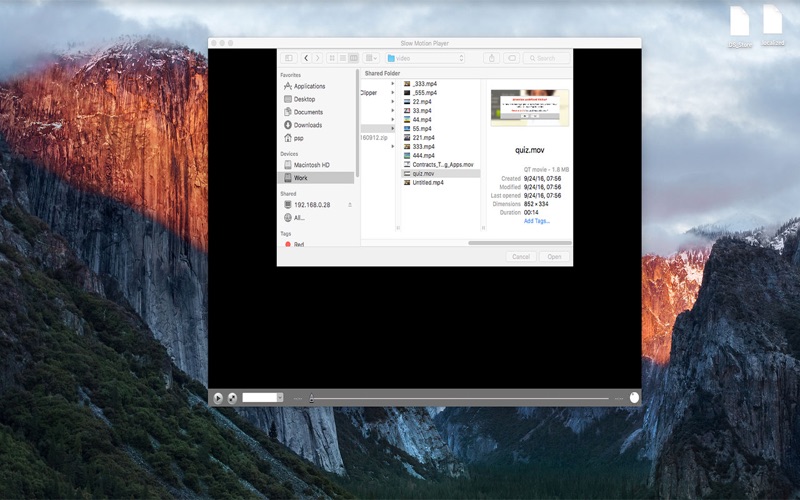This screenshot has height=500, width=800.
Task: Click the fullscreen icon next to play
Action: tap(232, 398)
